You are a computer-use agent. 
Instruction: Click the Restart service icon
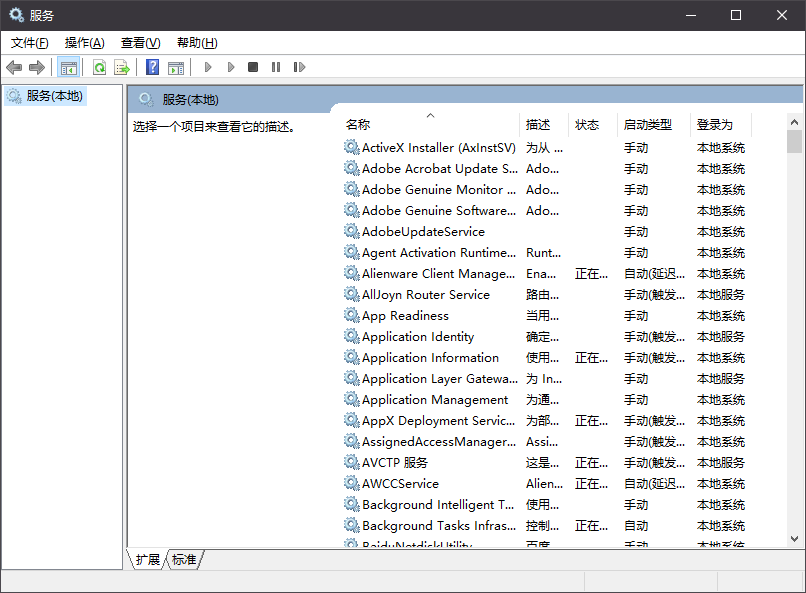pyautogui.click(x=299, y=67)
